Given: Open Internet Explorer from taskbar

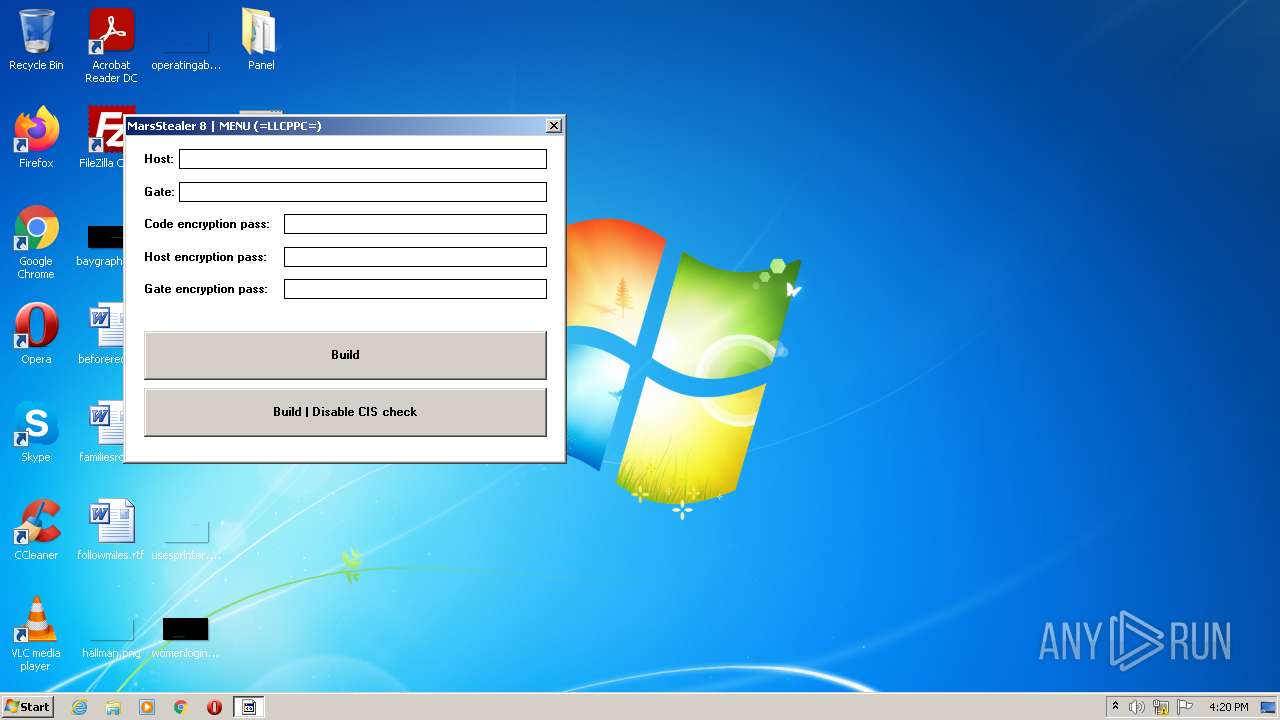Looking at the screenshot, I should pos(79,707).
